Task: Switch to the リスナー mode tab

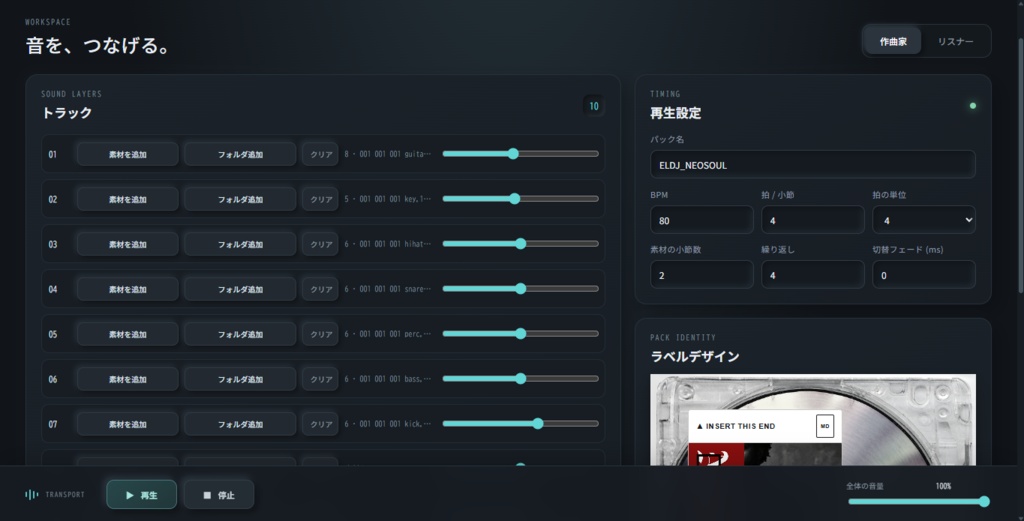Action: tap(955, 41)
